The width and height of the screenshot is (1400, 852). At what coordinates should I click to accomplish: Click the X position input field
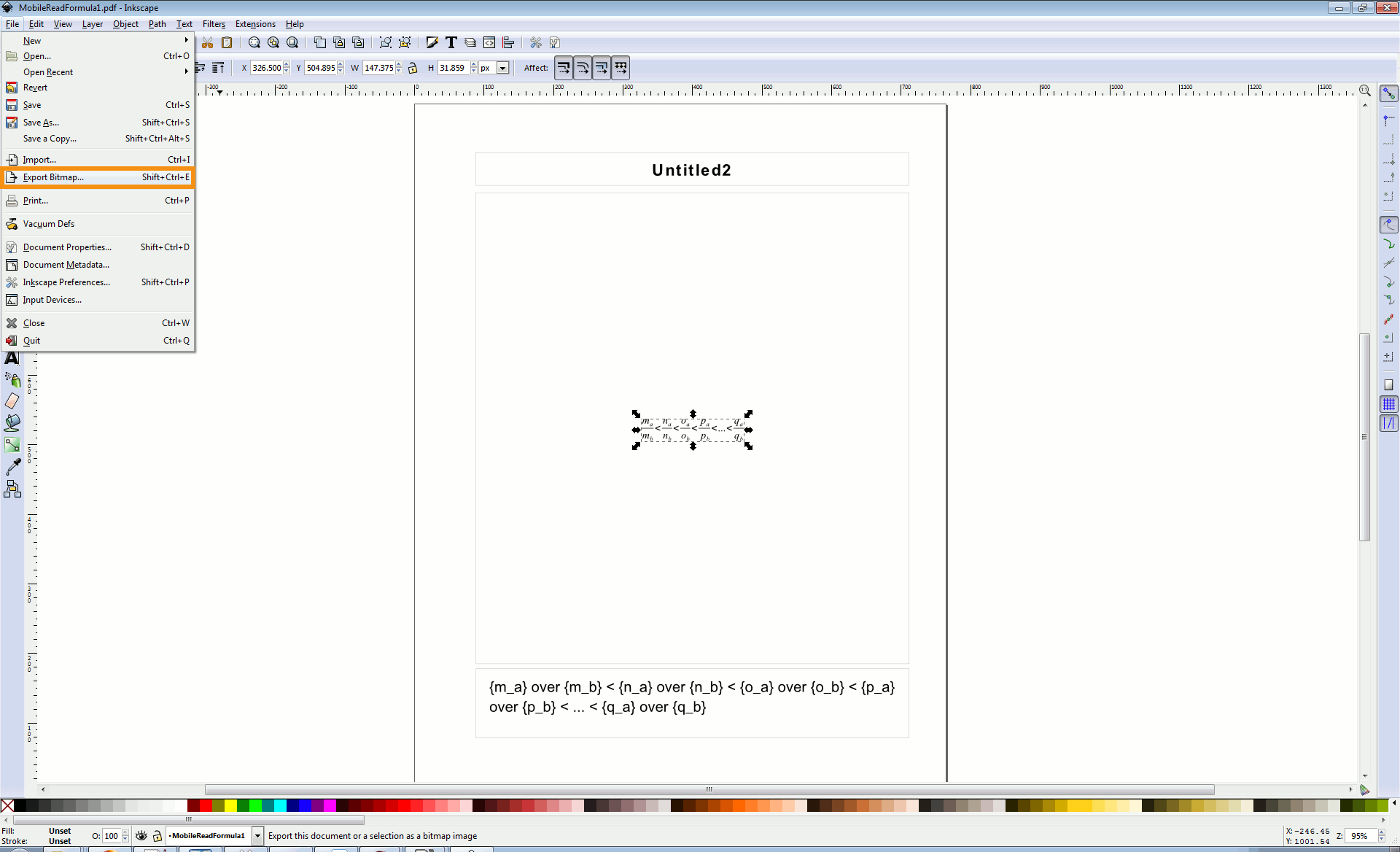pos(266,68)
